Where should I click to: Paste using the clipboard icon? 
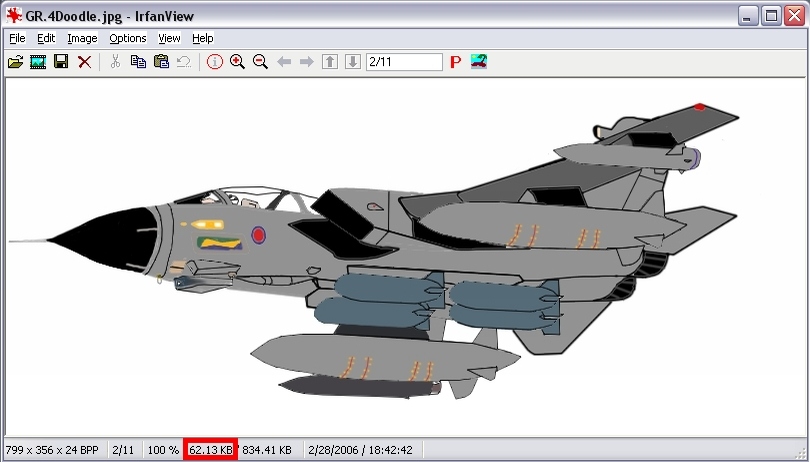coord(161,62)
